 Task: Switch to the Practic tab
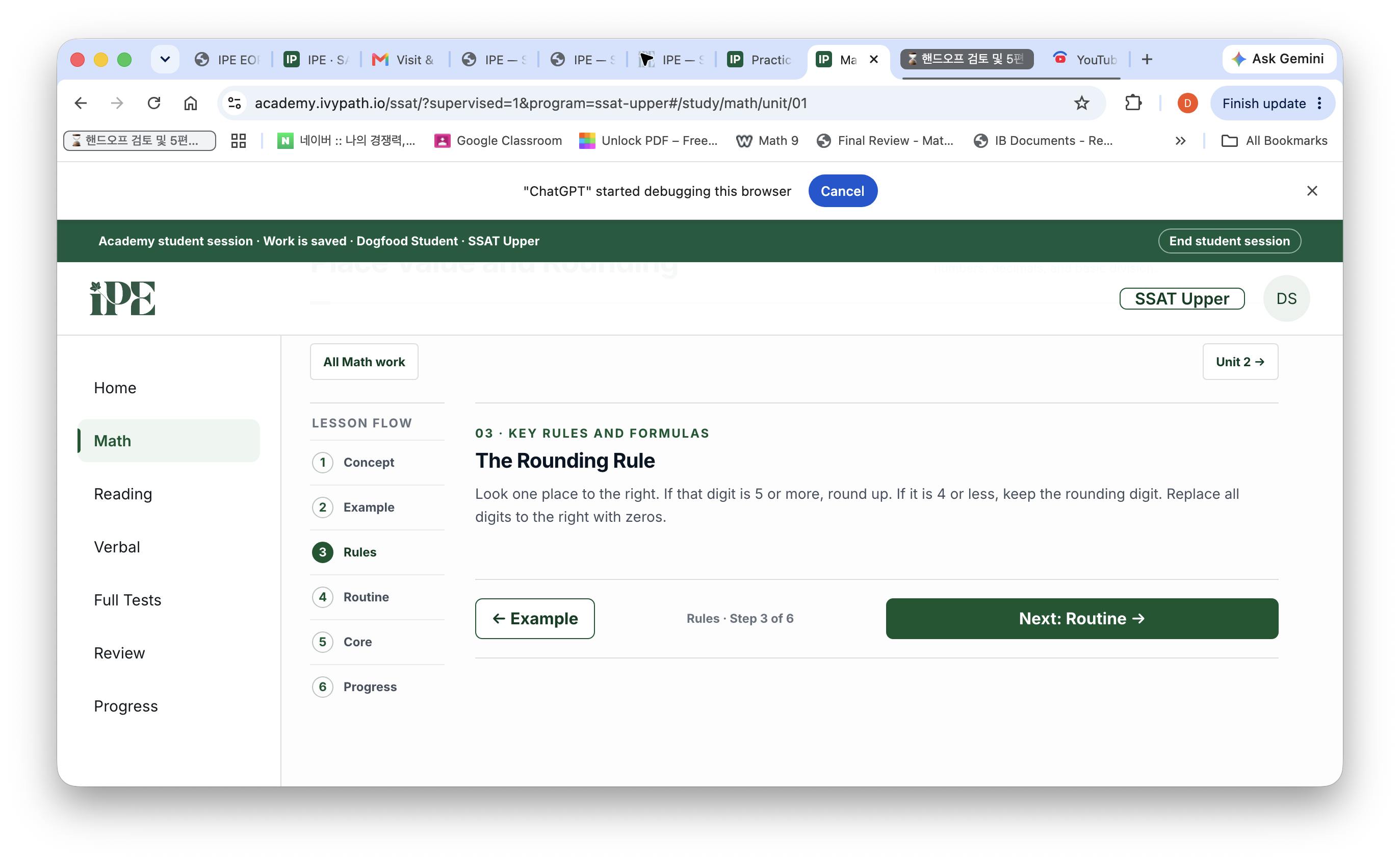760,59
